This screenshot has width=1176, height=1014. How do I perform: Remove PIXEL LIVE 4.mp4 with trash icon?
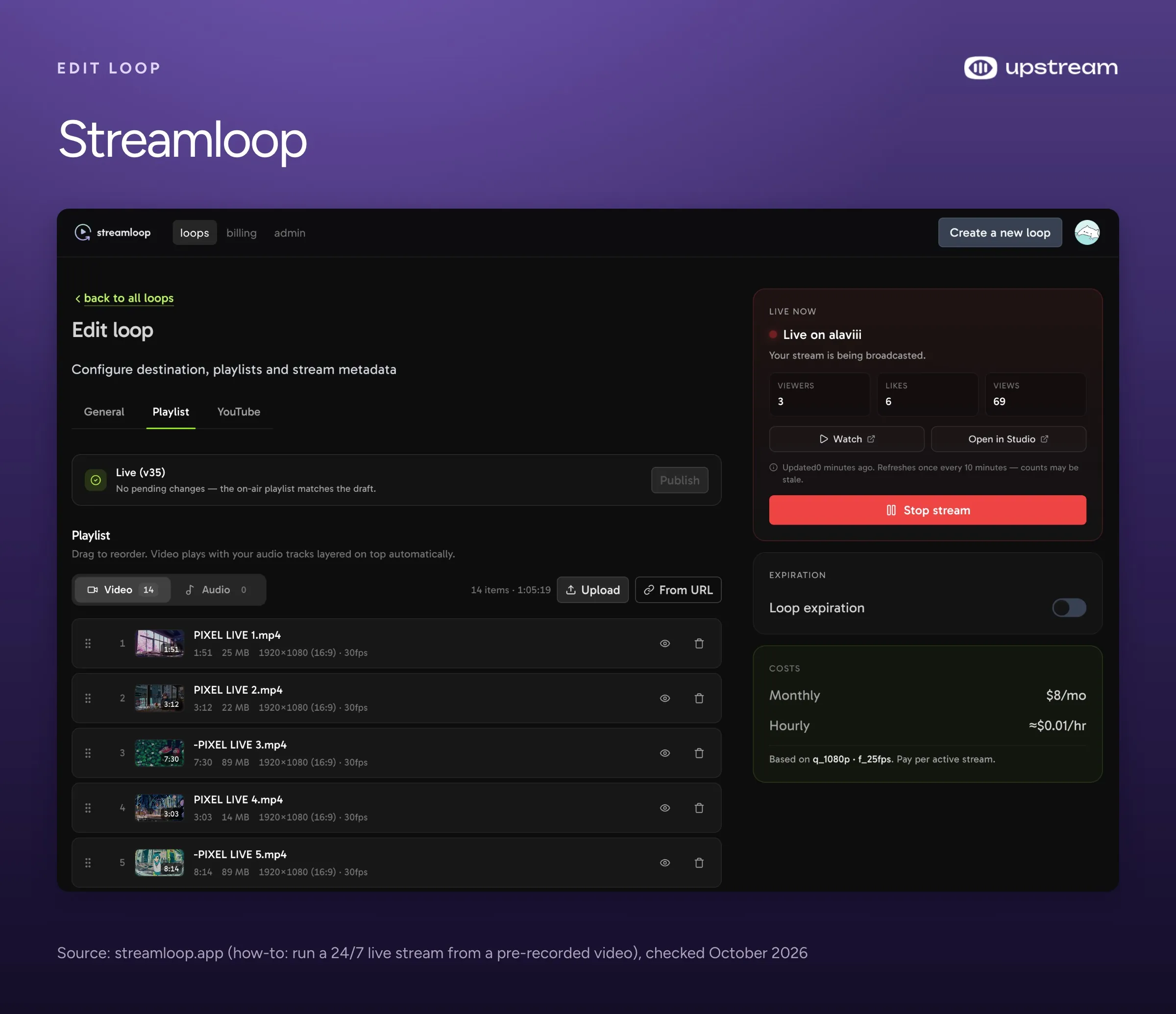click(x=699, y=808)
